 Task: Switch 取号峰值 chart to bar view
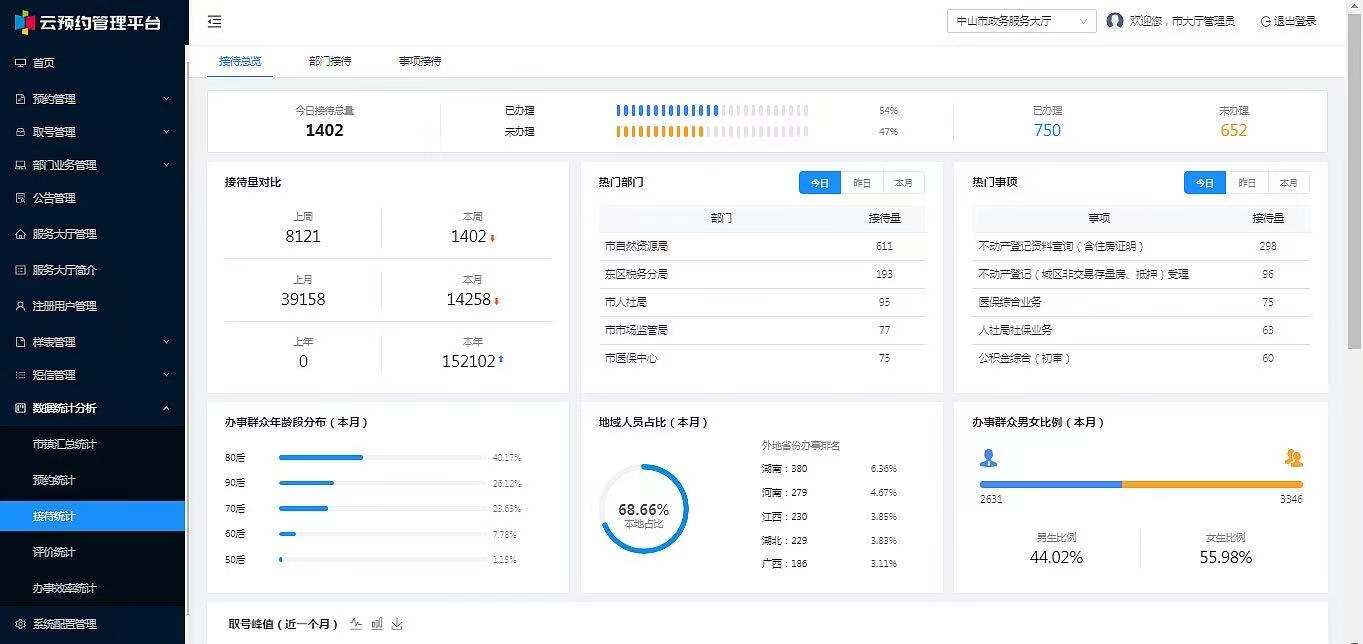point(377,624)
